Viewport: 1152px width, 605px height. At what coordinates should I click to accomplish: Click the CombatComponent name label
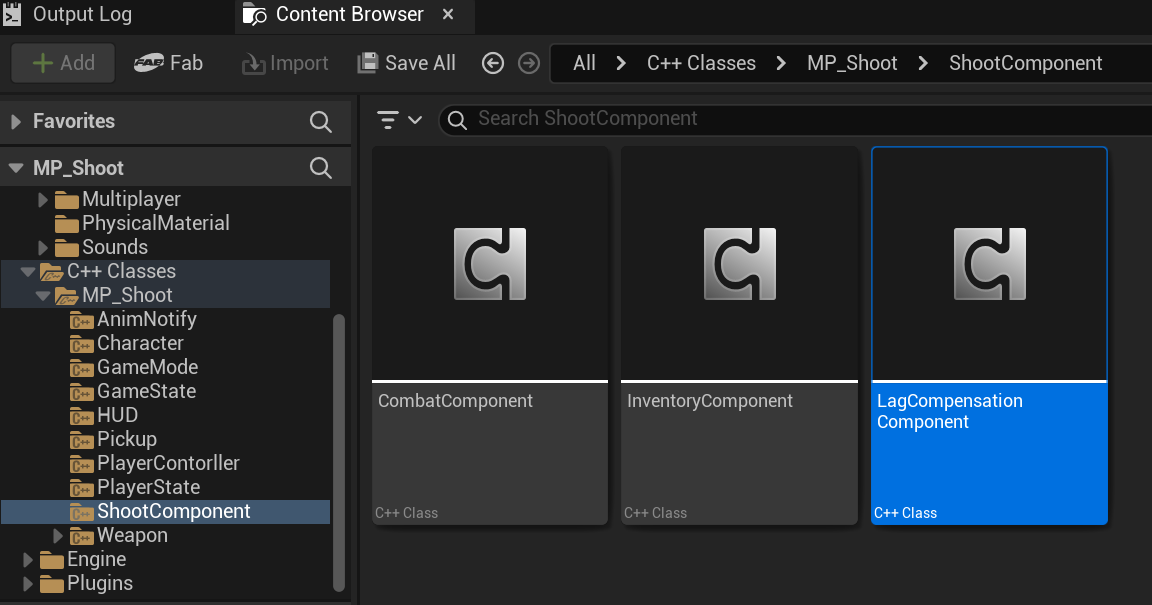[456, 401]
